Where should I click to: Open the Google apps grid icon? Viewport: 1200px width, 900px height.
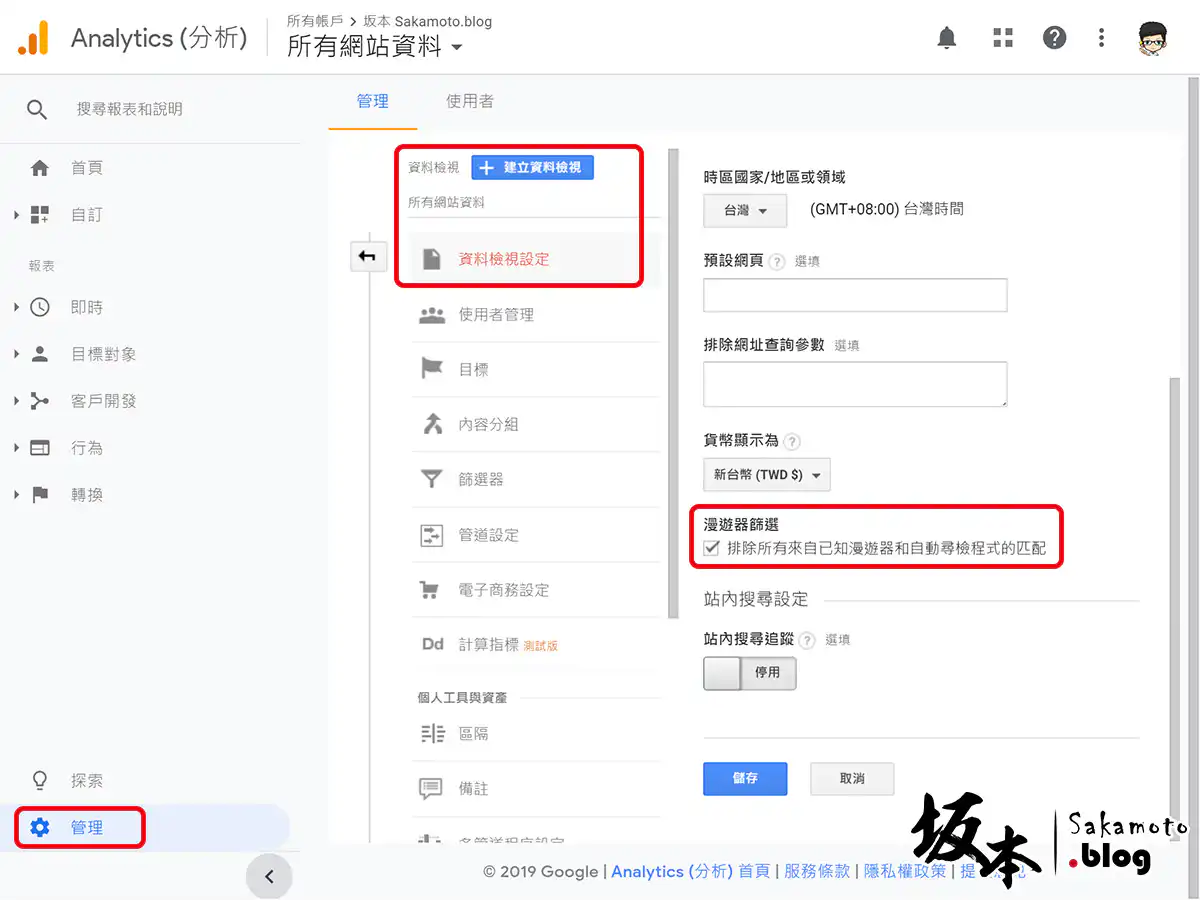point(1002,38)
